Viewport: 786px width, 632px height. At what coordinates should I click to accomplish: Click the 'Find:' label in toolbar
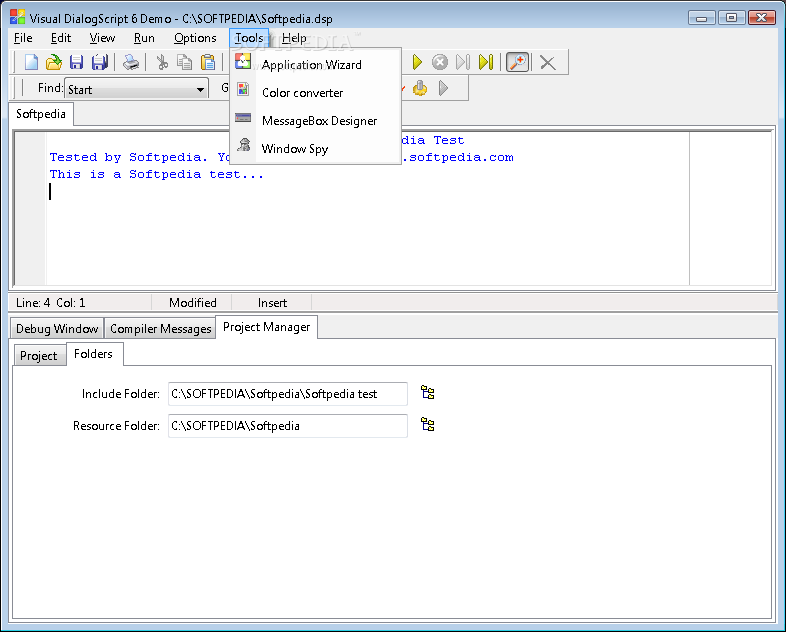coord(51,88)
